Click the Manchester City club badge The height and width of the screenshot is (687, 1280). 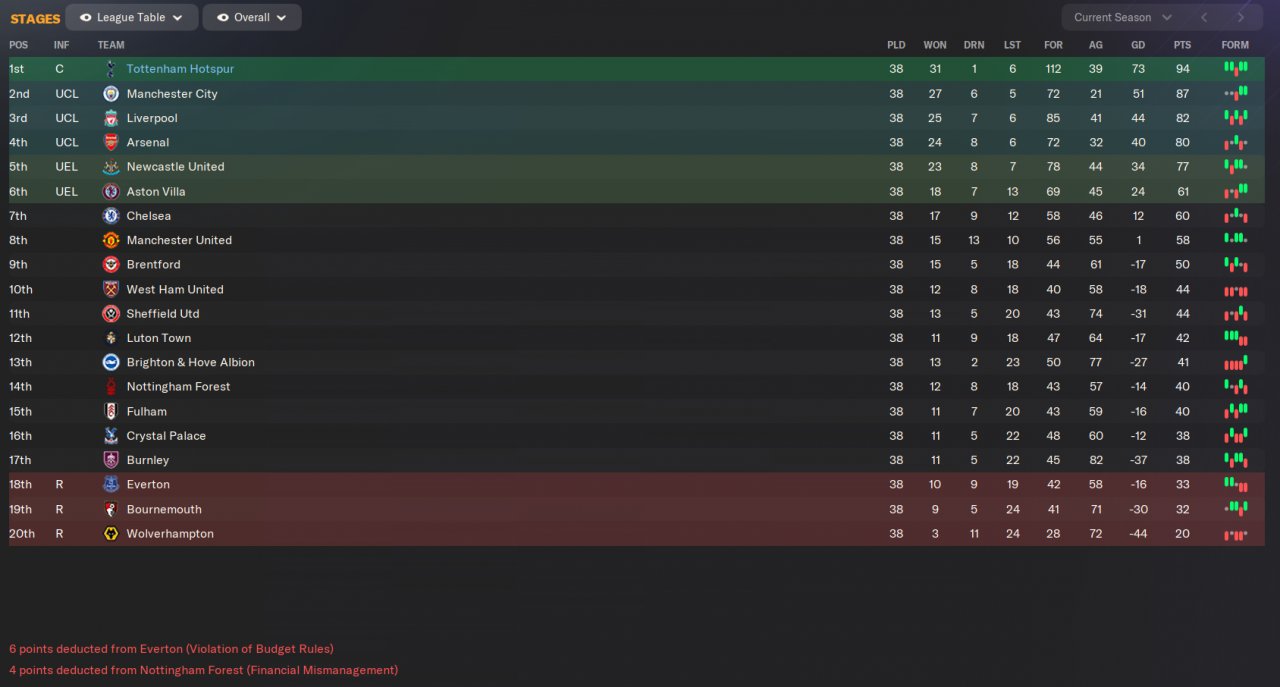click(x=111, y=94)
